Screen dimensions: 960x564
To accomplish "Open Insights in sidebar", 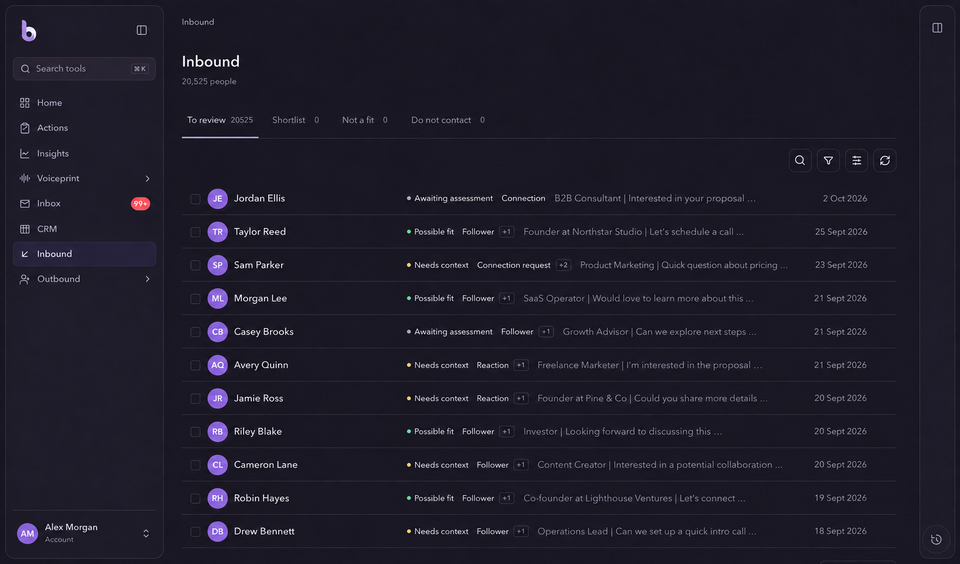I will pyautogui.click(x=84, y=154).
